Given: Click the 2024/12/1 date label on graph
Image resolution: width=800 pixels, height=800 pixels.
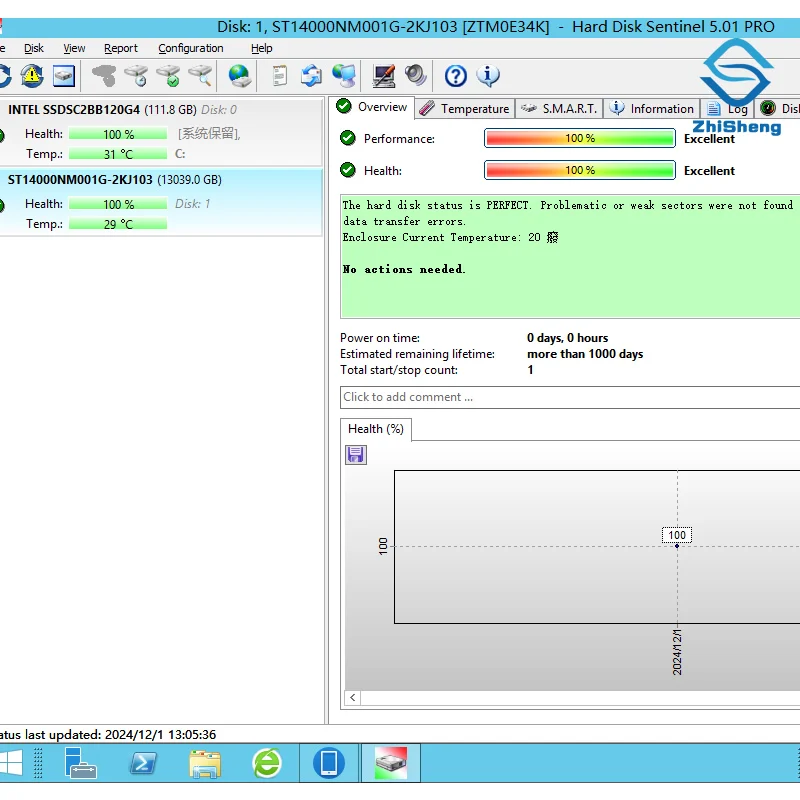Looking at the screenshot, I should (677, 653).
